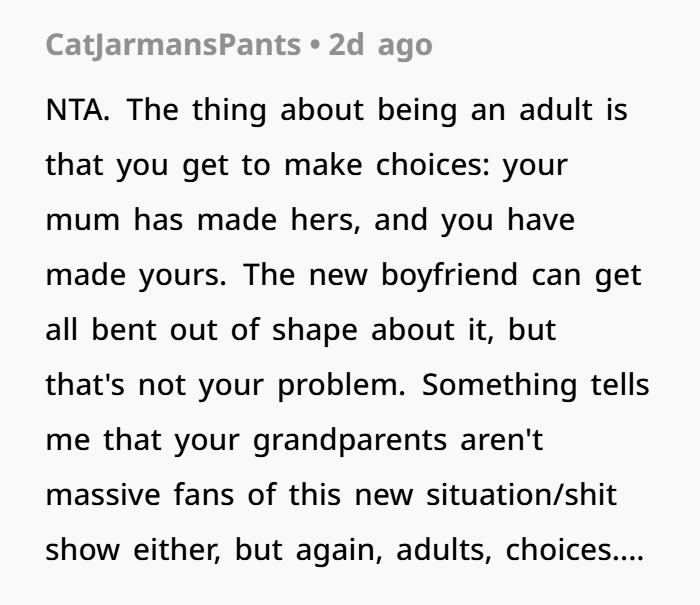Click the word "massive" in the comment
The height and width of the screenshot is (605, 700).
point(103,496)
